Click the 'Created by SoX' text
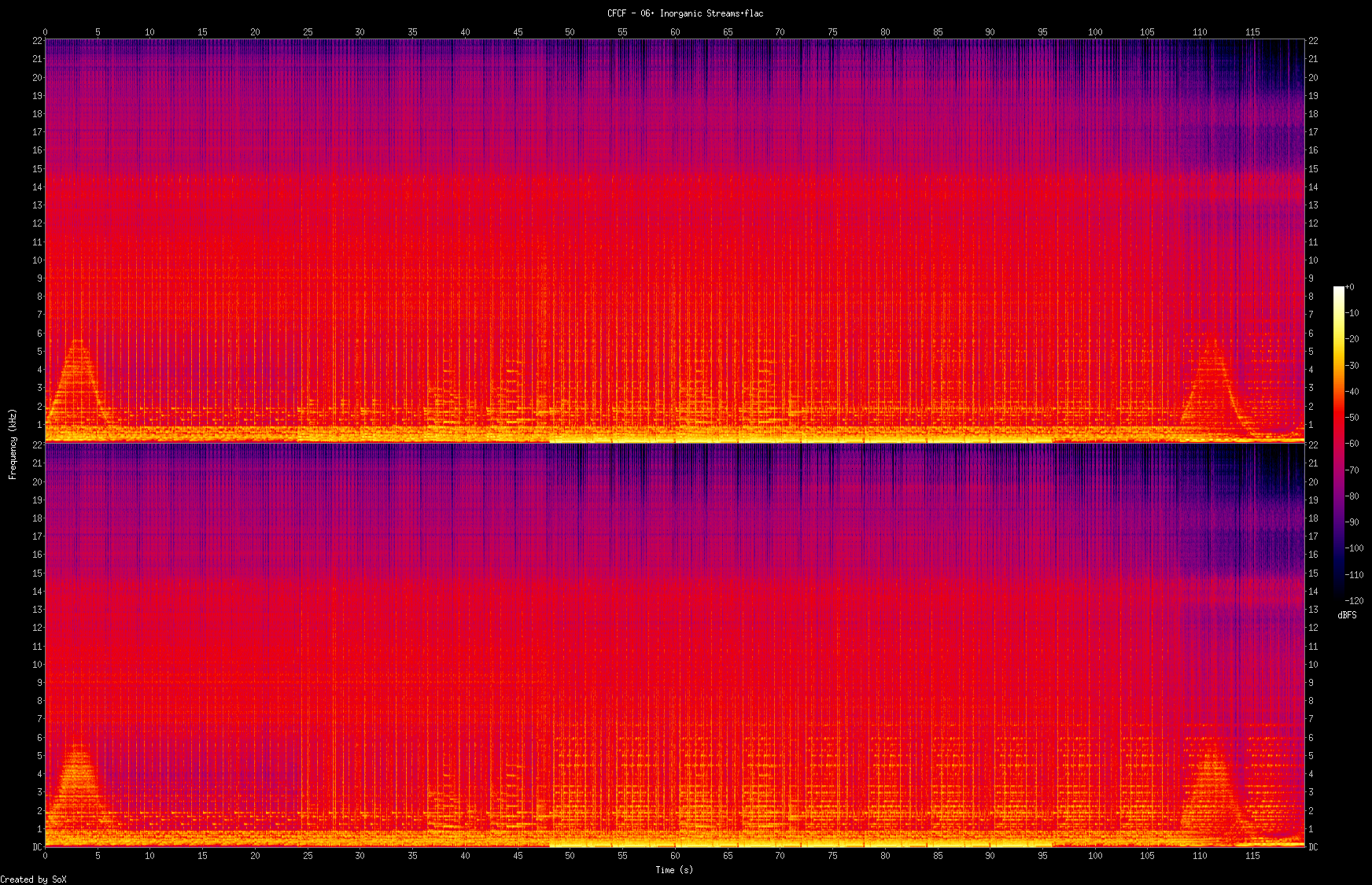 [x=33, y=879]
